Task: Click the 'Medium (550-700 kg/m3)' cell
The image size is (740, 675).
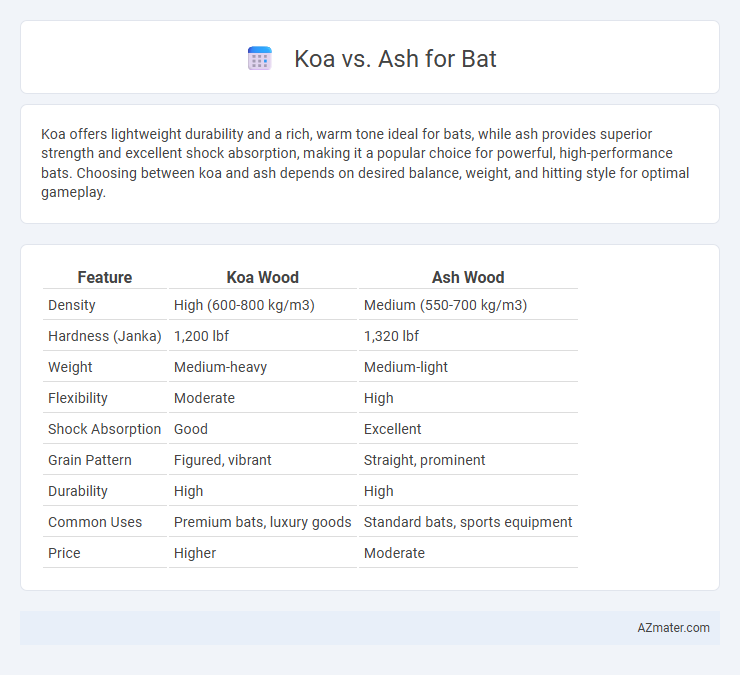Action: 445,305
